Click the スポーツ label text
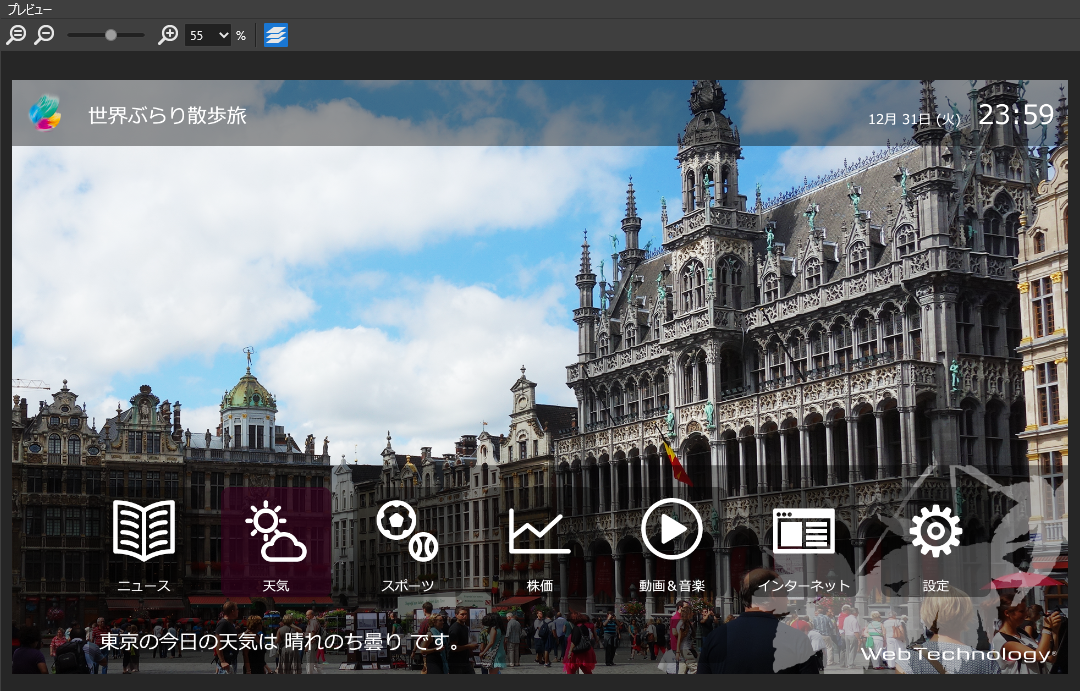Screen dimensions: 1080x691 [408, 586]
